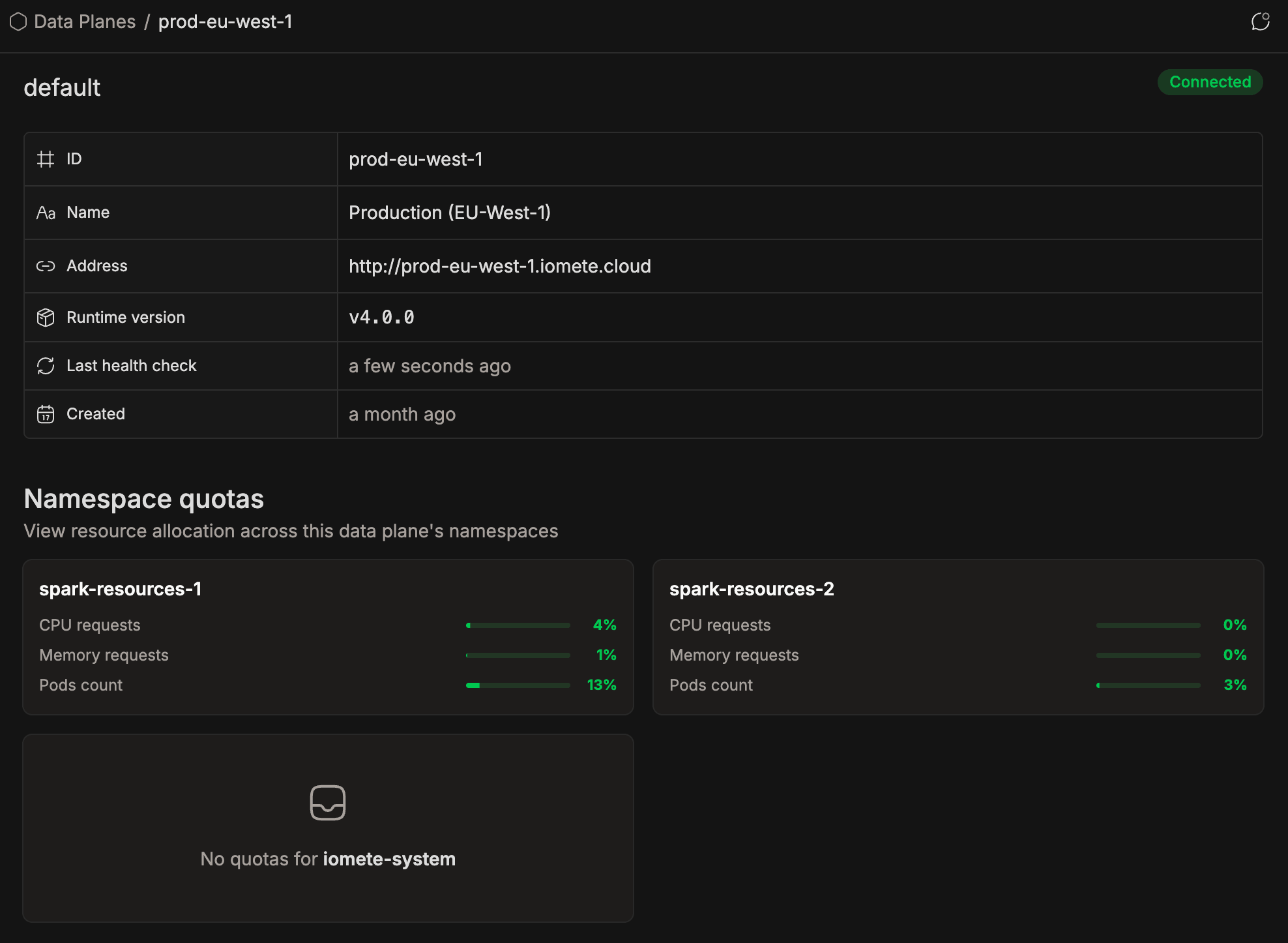Click the 1% memory requests value
The height and width of the screenshot is (943, 1288).
606,655
